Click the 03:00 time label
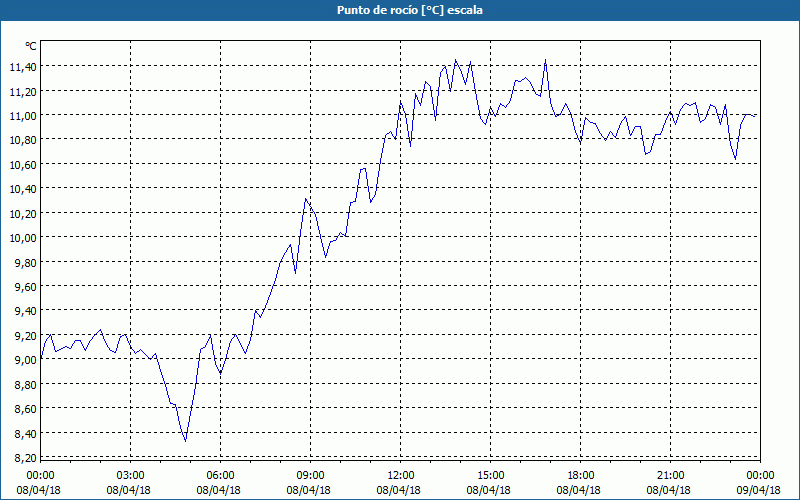Viewport: 800px width, 500px height. click(x=131, y=476)
